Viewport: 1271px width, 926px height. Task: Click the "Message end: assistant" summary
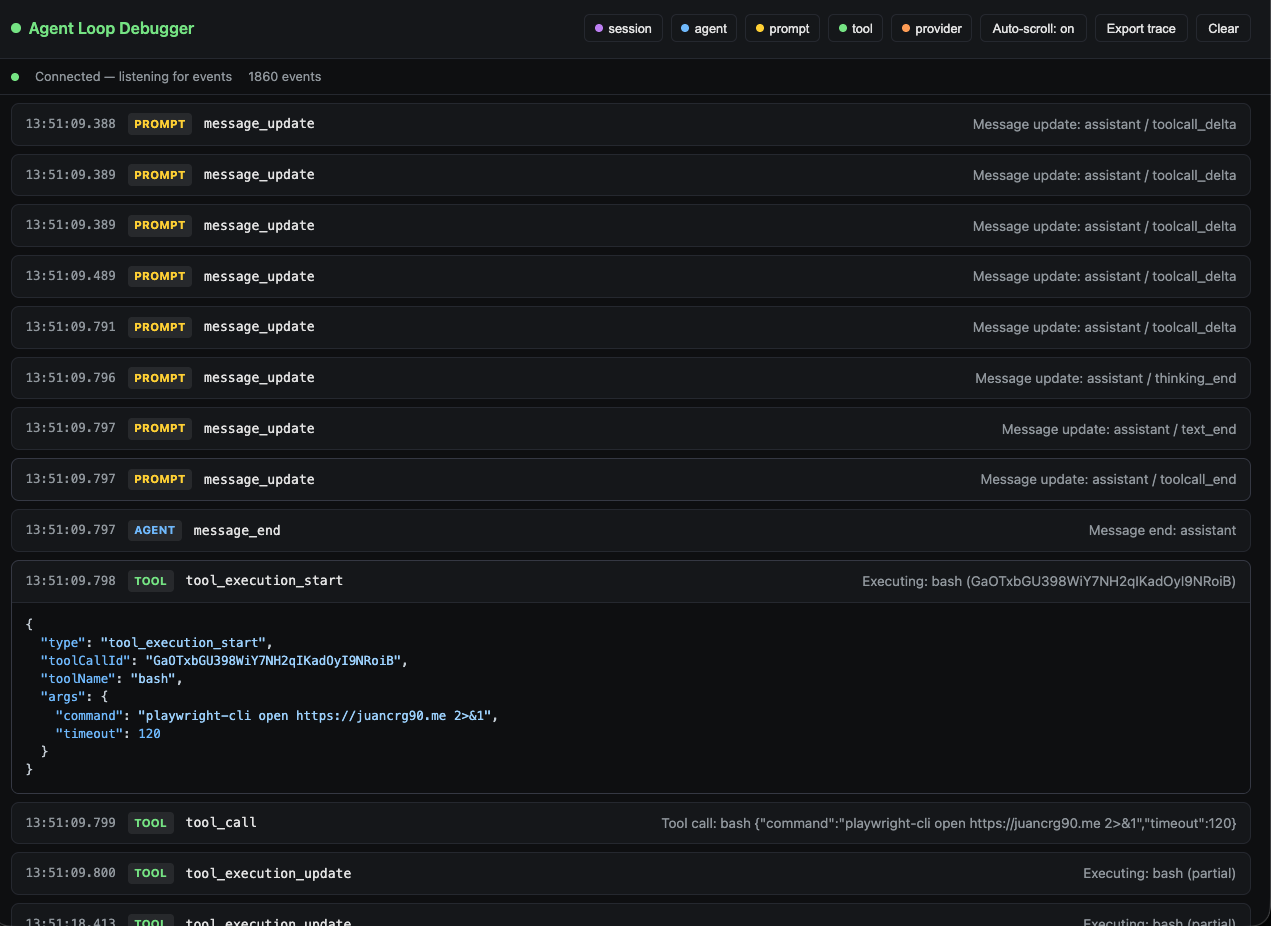(1162, 530)
